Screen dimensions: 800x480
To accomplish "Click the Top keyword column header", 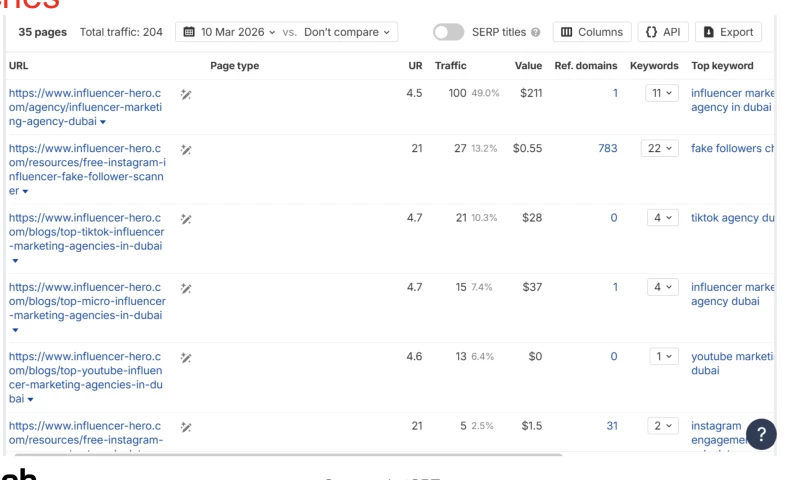I will coord(722,66).
